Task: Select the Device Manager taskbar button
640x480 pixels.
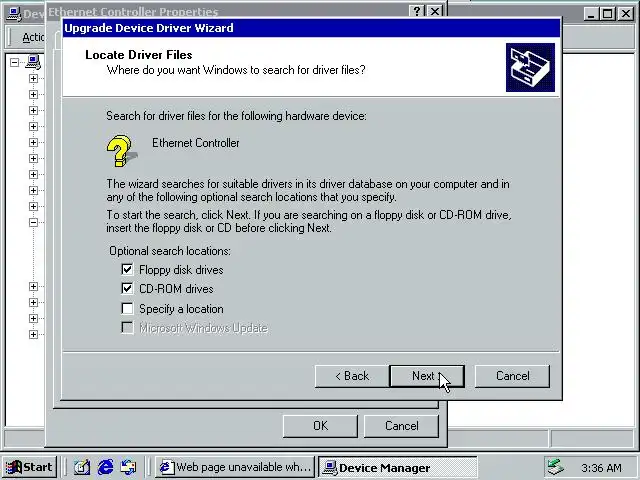Action: click(397, 467)
